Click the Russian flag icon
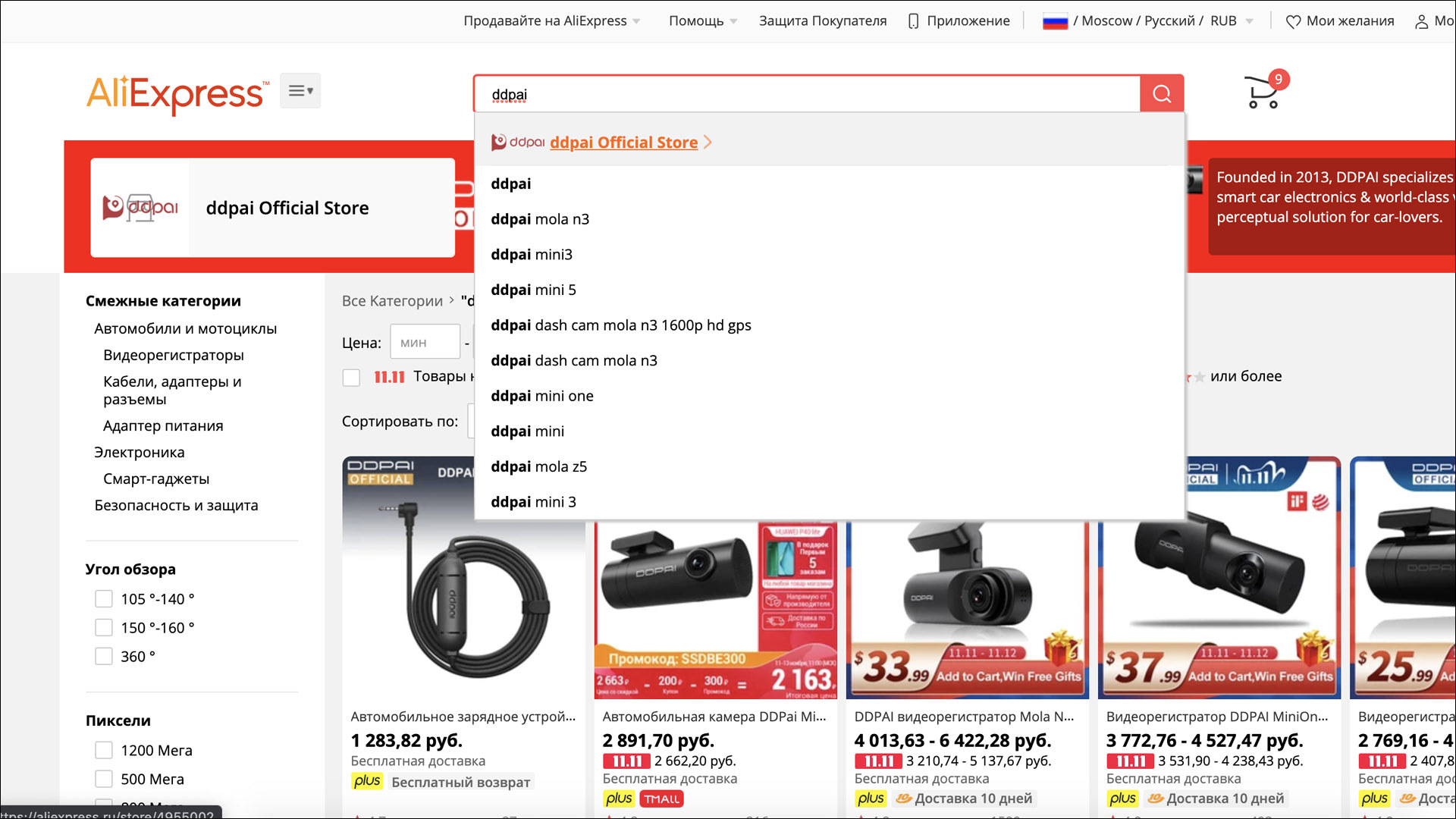The image size is (1456, 819). 1055,21
